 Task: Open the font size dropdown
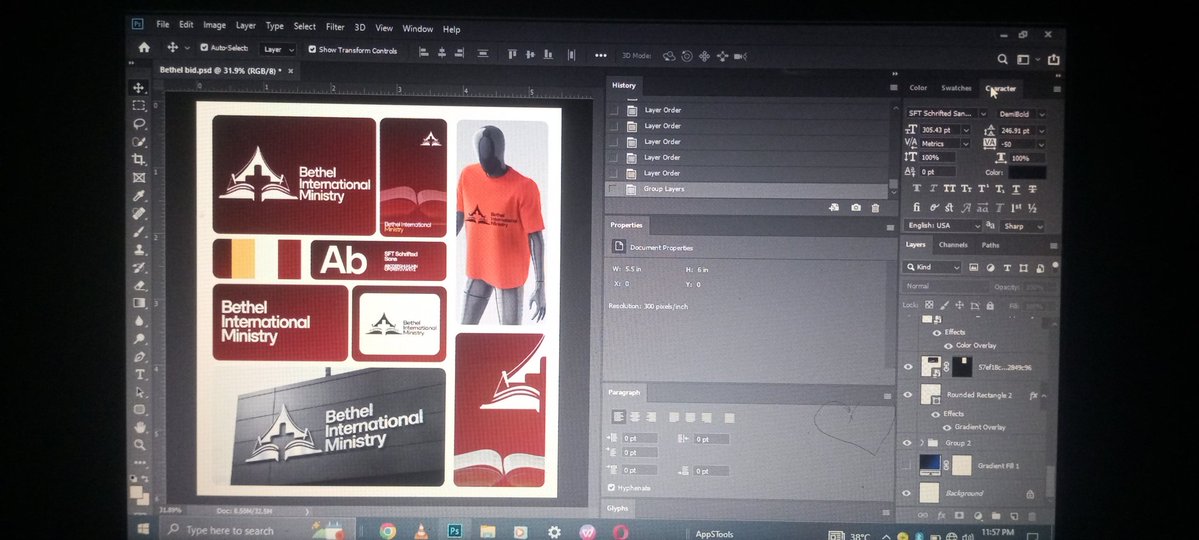[965, 131]
